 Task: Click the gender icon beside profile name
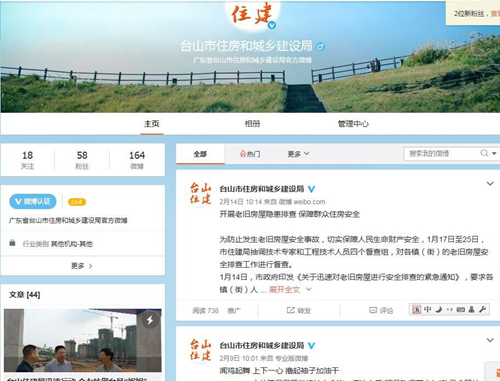(x=321, y=46)
